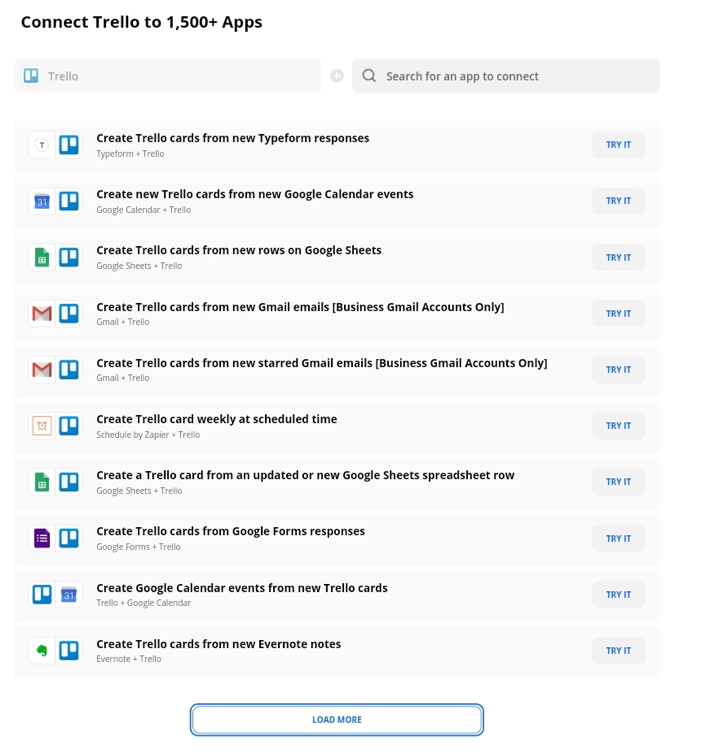Viewport: 708px width, 752px height.
Task: Open 'Create Google Calendar events from new Trello cards'
Action: (x=242, y=588)
